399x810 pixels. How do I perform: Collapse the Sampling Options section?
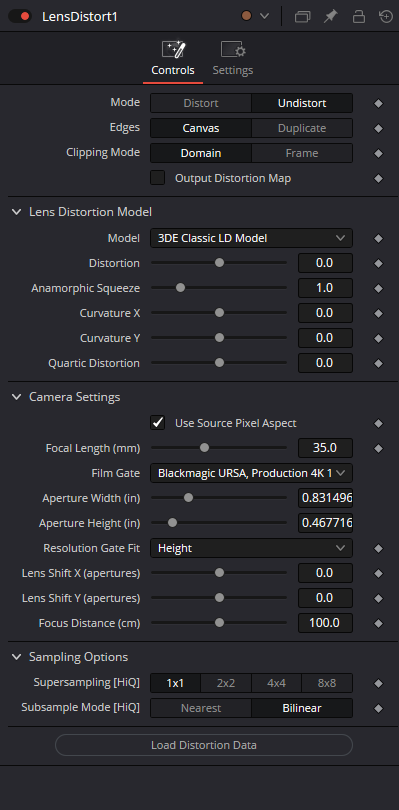pyautogui.click(x=17, y=657)
